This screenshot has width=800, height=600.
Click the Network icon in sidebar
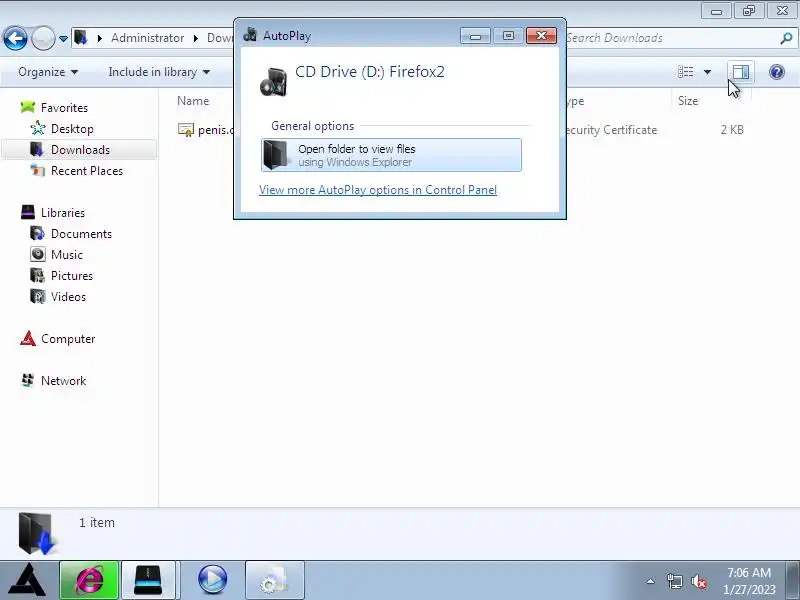[x=28, y=380]
